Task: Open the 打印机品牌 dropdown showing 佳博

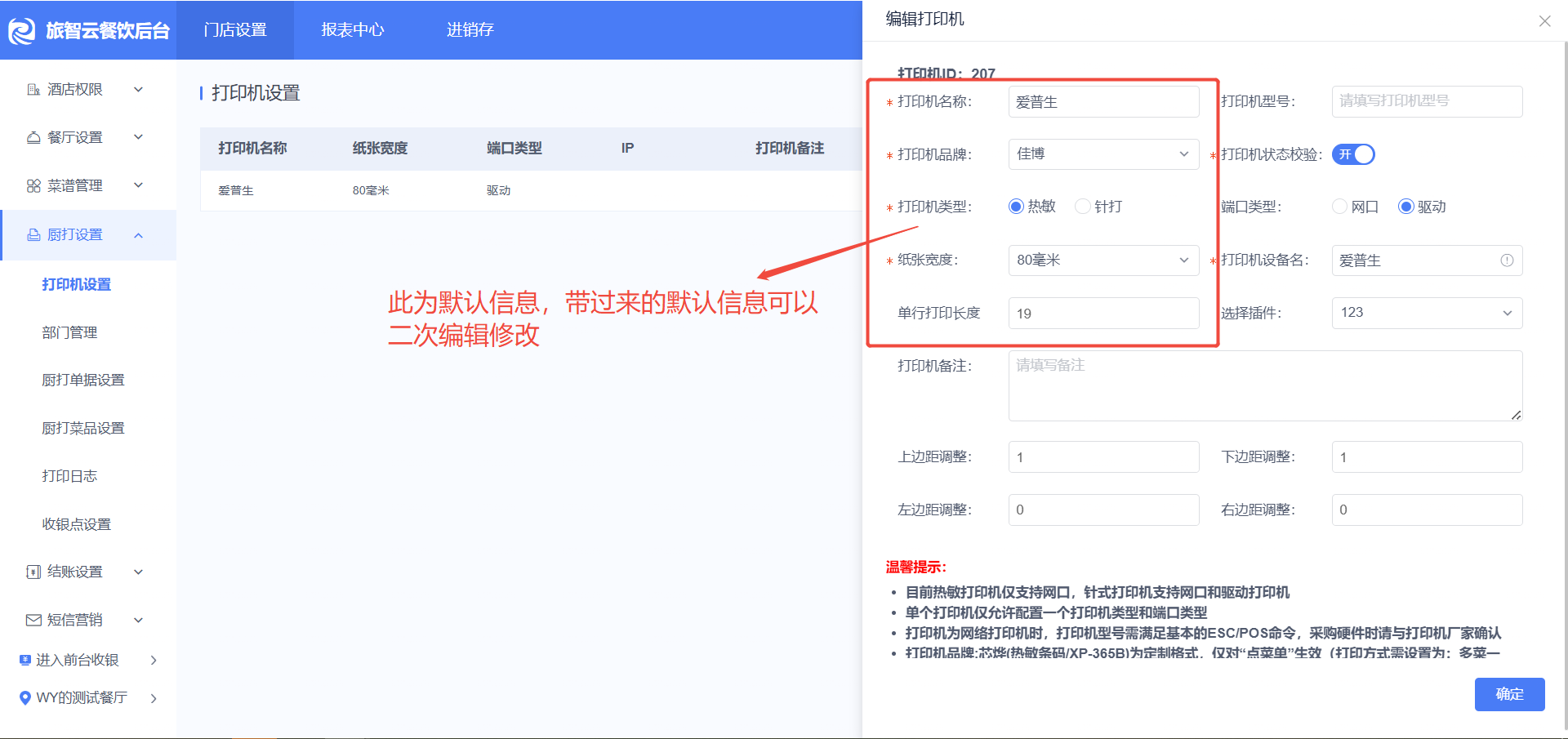Action: [1103, 154]
